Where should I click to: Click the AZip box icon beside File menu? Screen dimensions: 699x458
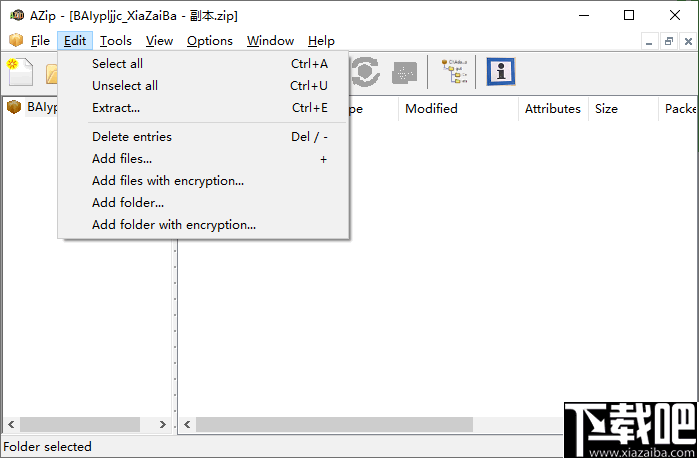(x=16, y=40)
